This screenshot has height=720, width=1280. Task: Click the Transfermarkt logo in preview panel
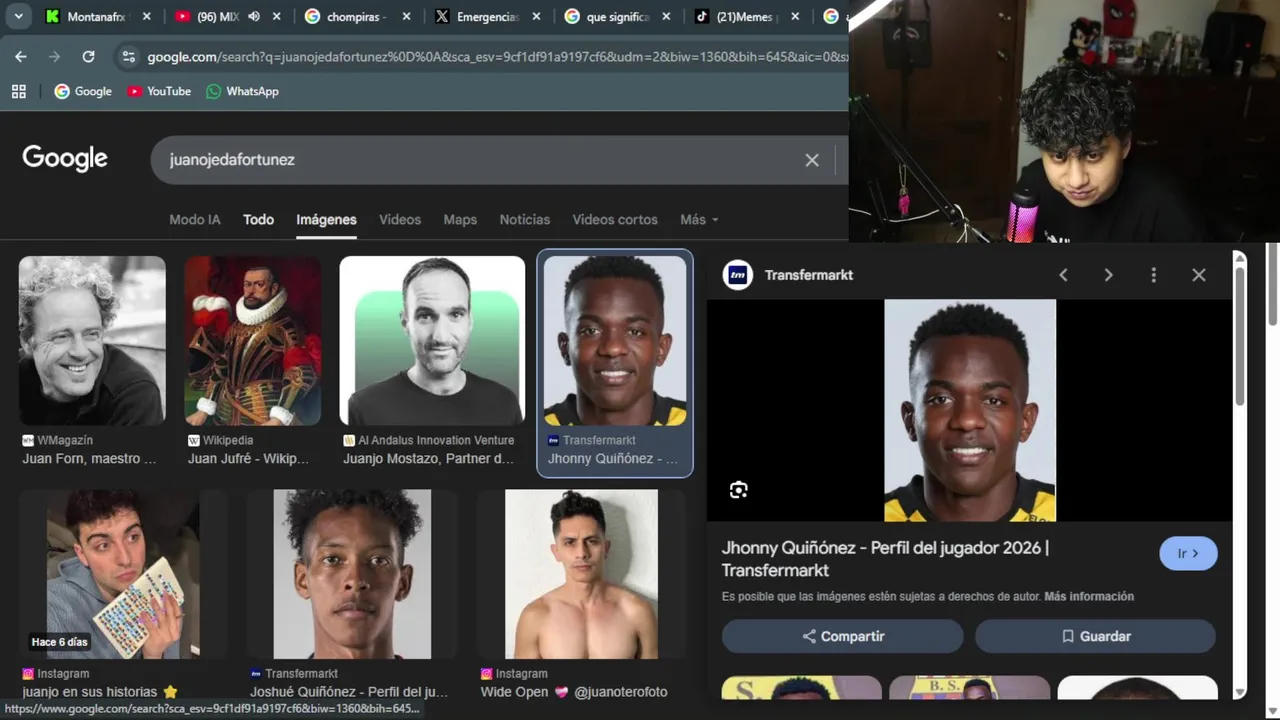pyautogui.click(x=738, y=275)
